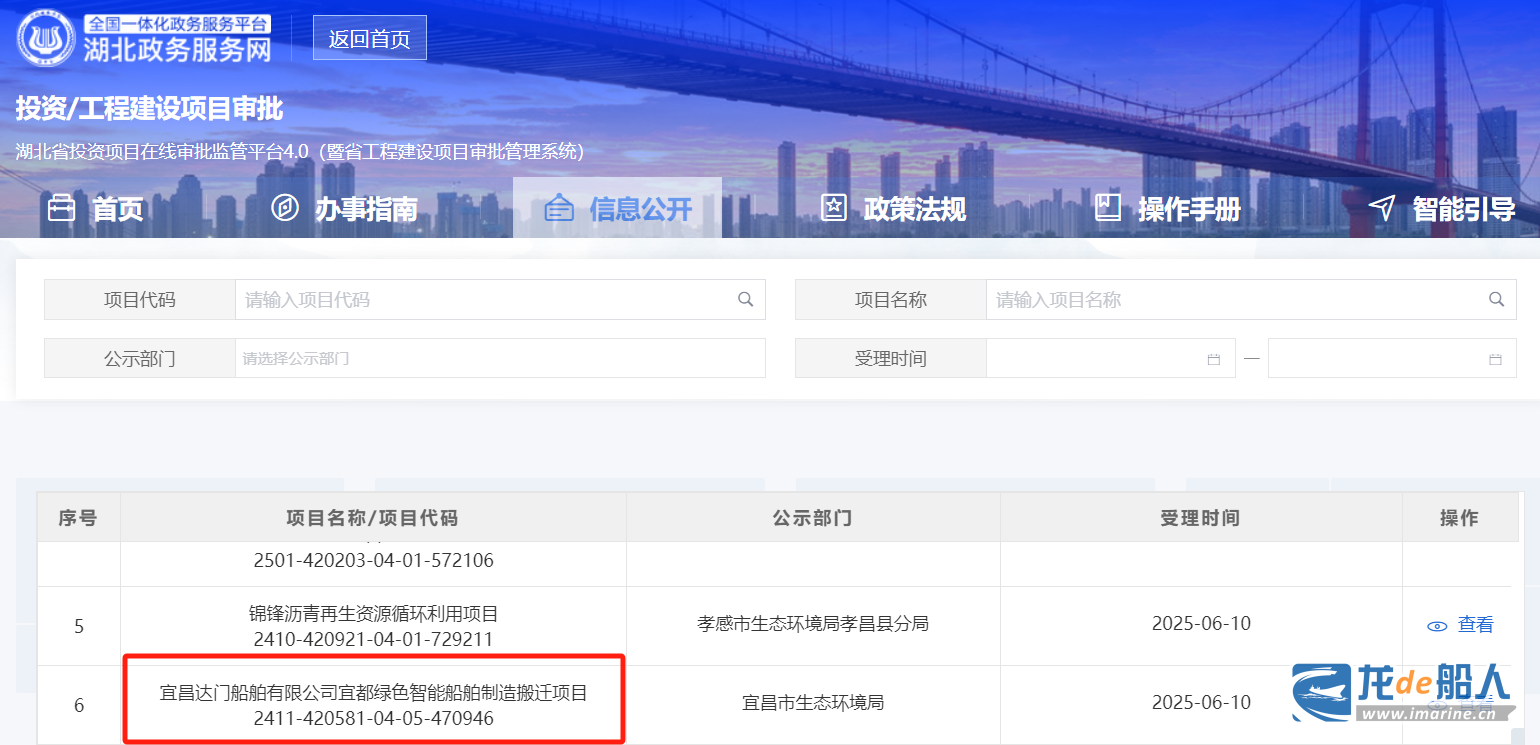This screenshot has height=745, width=1540.
Task: Click the search icon in 项目名称 field
Action: [1496, 299]
